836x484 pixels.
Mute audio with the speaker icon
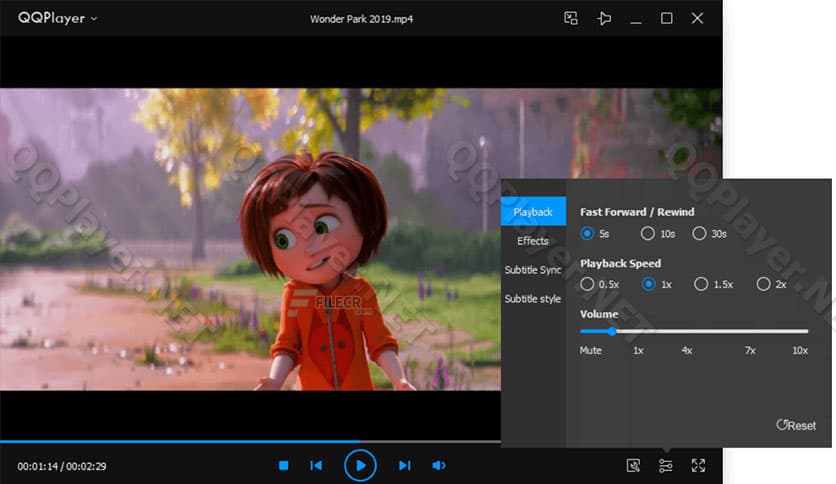pos(438,465)
